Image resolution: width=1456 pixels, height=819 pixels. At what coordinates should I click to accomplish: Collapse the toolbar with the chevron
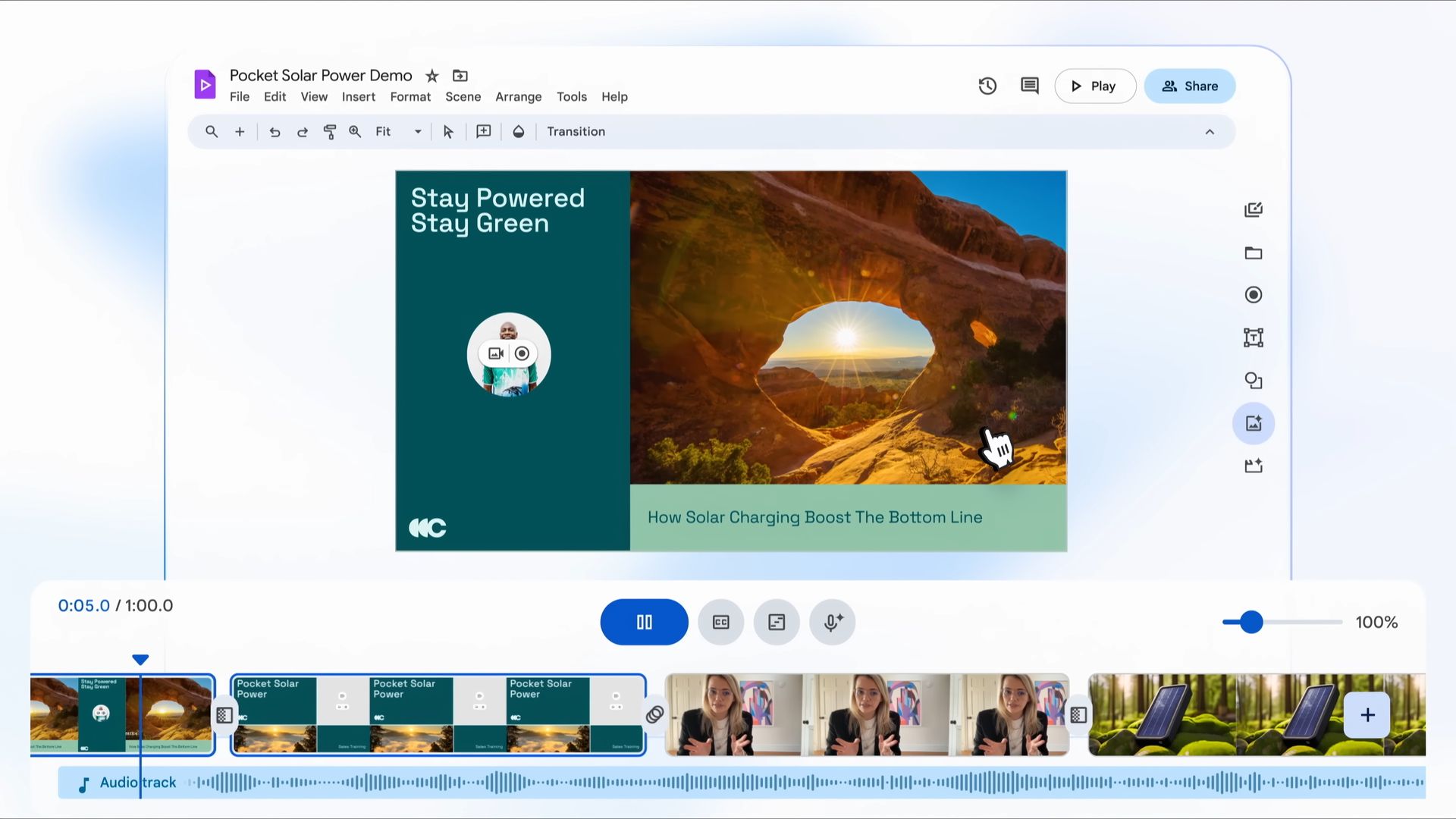1210,132
